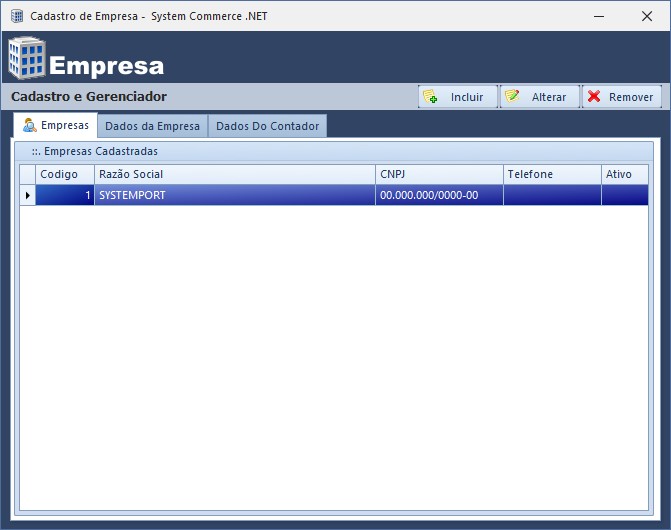Click the empty Telefone cell of SYSTEMPORT
Viewport: 671px width, 530px height.
[x=552, y=195]
